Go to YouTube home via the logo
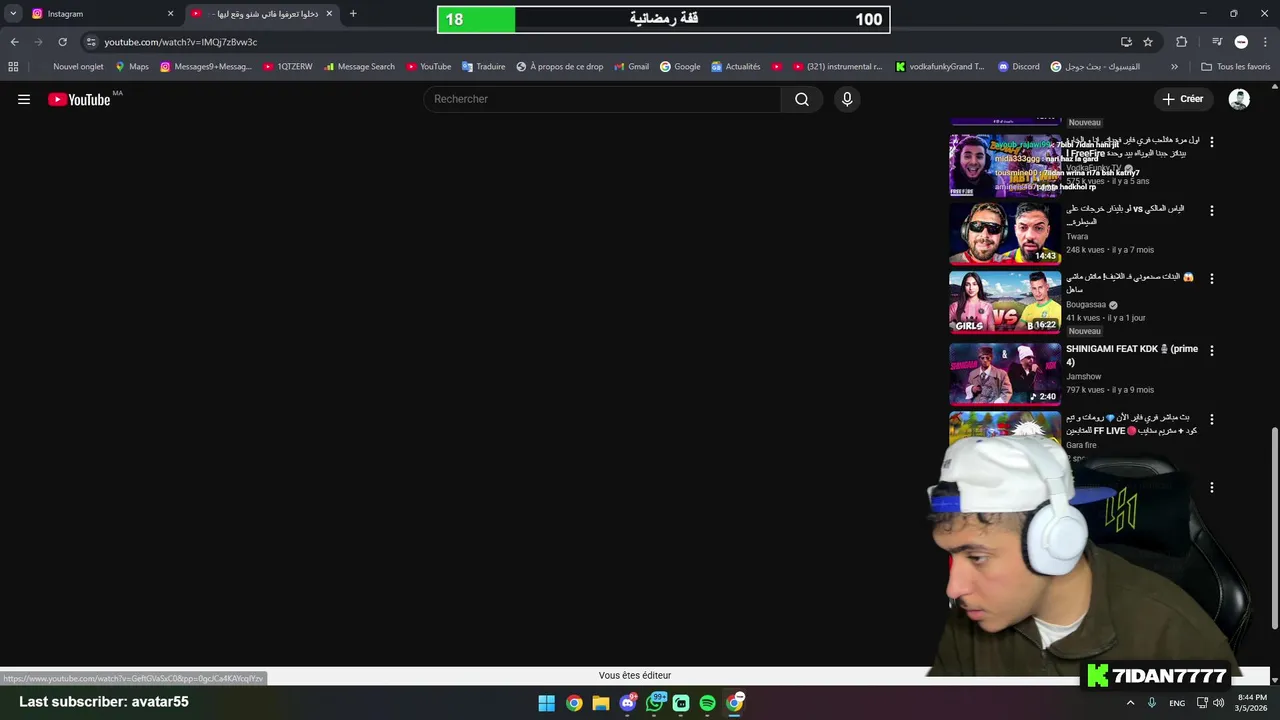The height and width of the screenshot is (720, 1280). pos(79,99)
